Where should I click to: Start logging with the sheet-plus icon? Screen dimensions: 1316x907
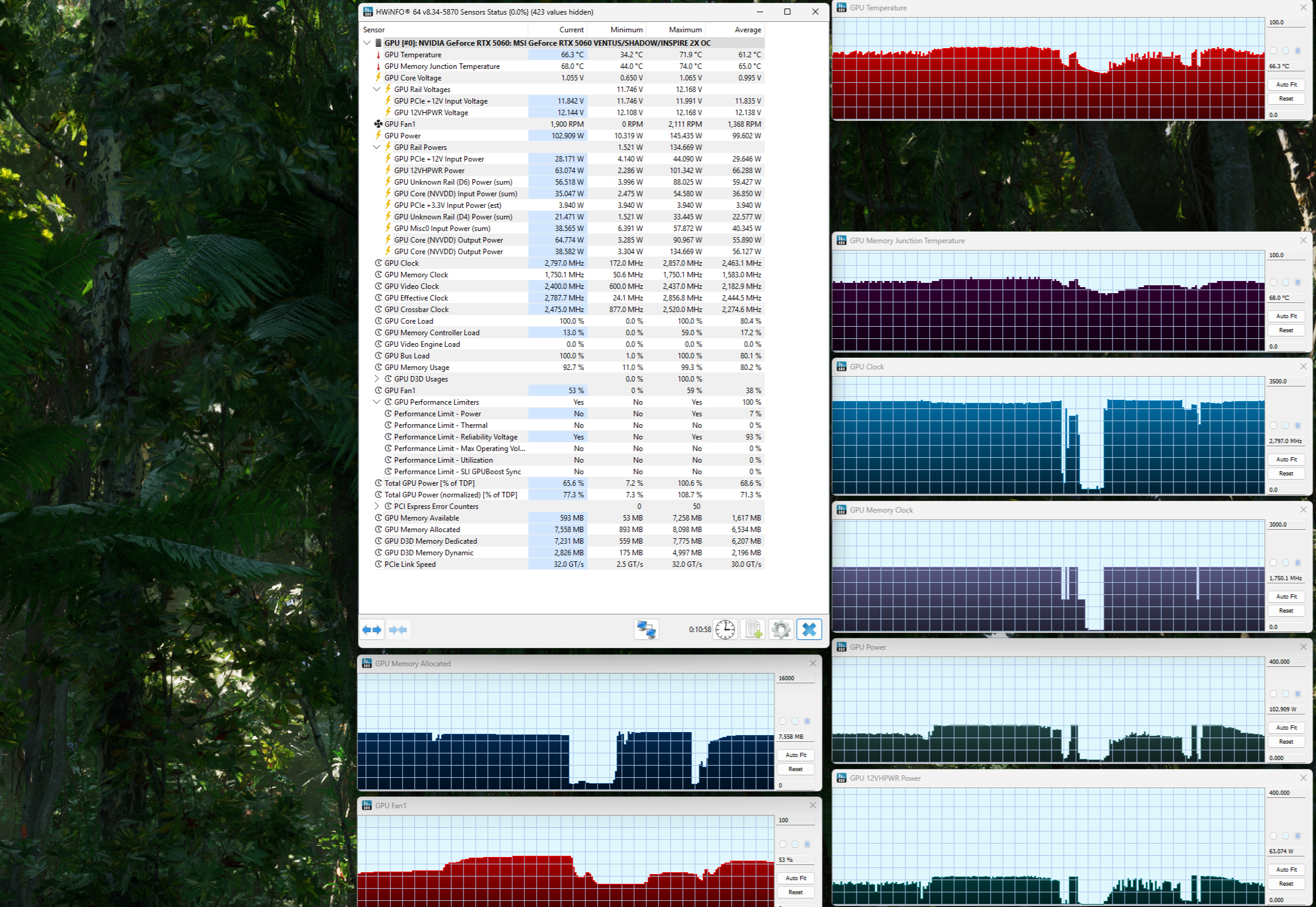pos(753,630)
